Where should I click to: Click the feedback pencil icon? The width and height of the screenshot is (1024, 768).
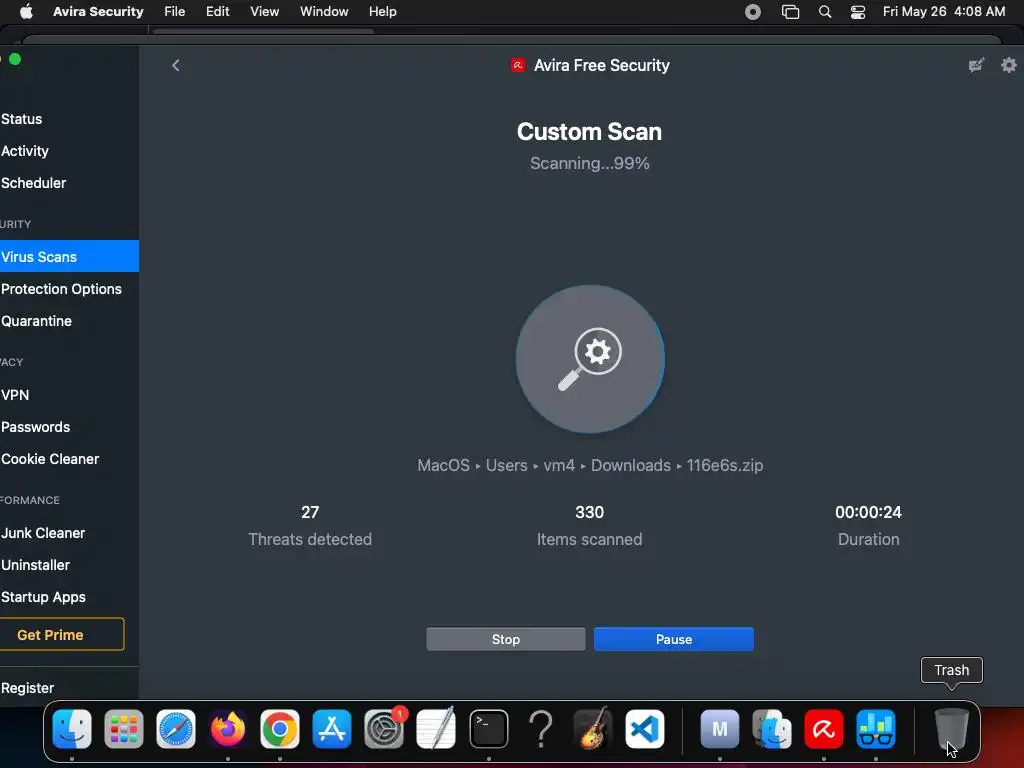(x=976, y=65)
